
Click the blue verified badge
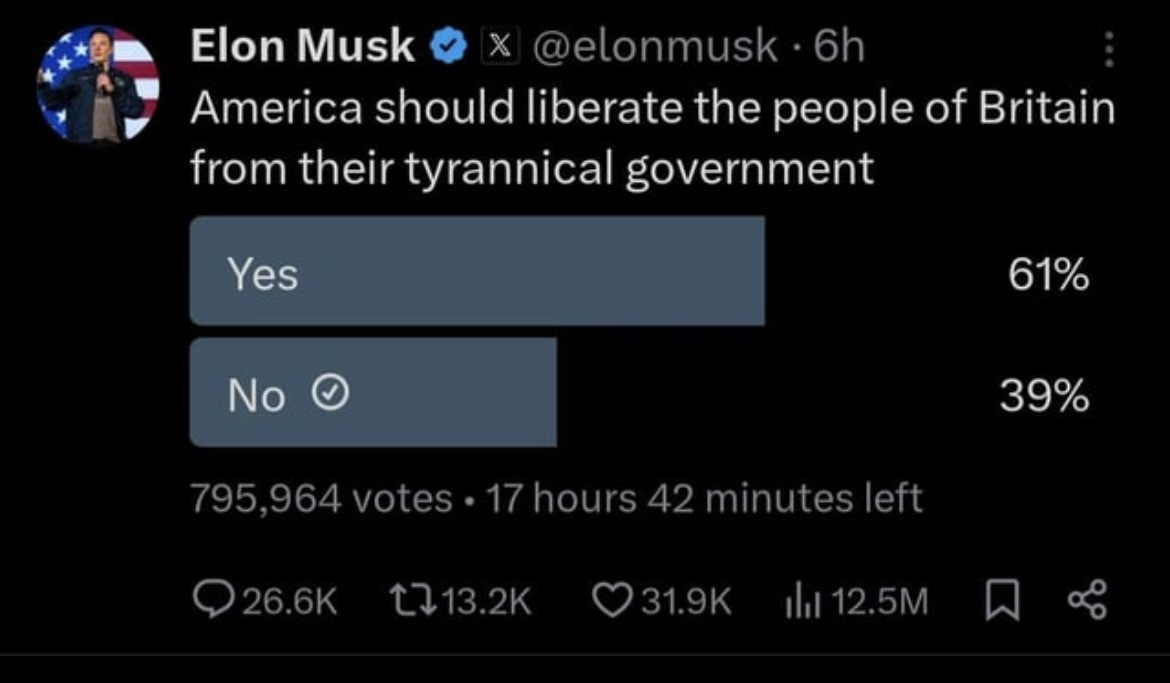(x=448, y=47)
